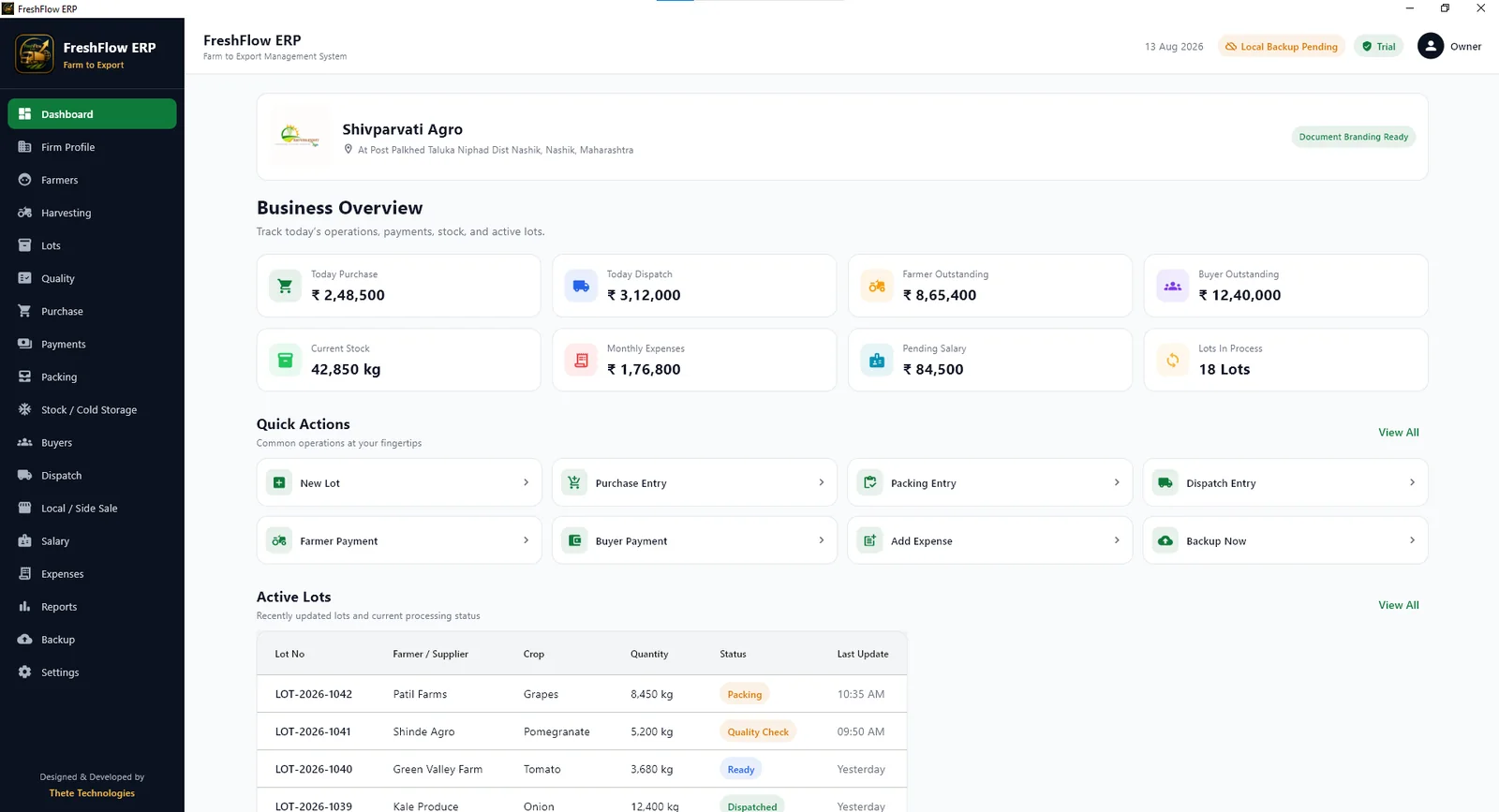Image resolution: width=1499 pixels, height=812 pixels.
Task: Click the Buyers people icon in sidebar
Action: tap(24, 442)
